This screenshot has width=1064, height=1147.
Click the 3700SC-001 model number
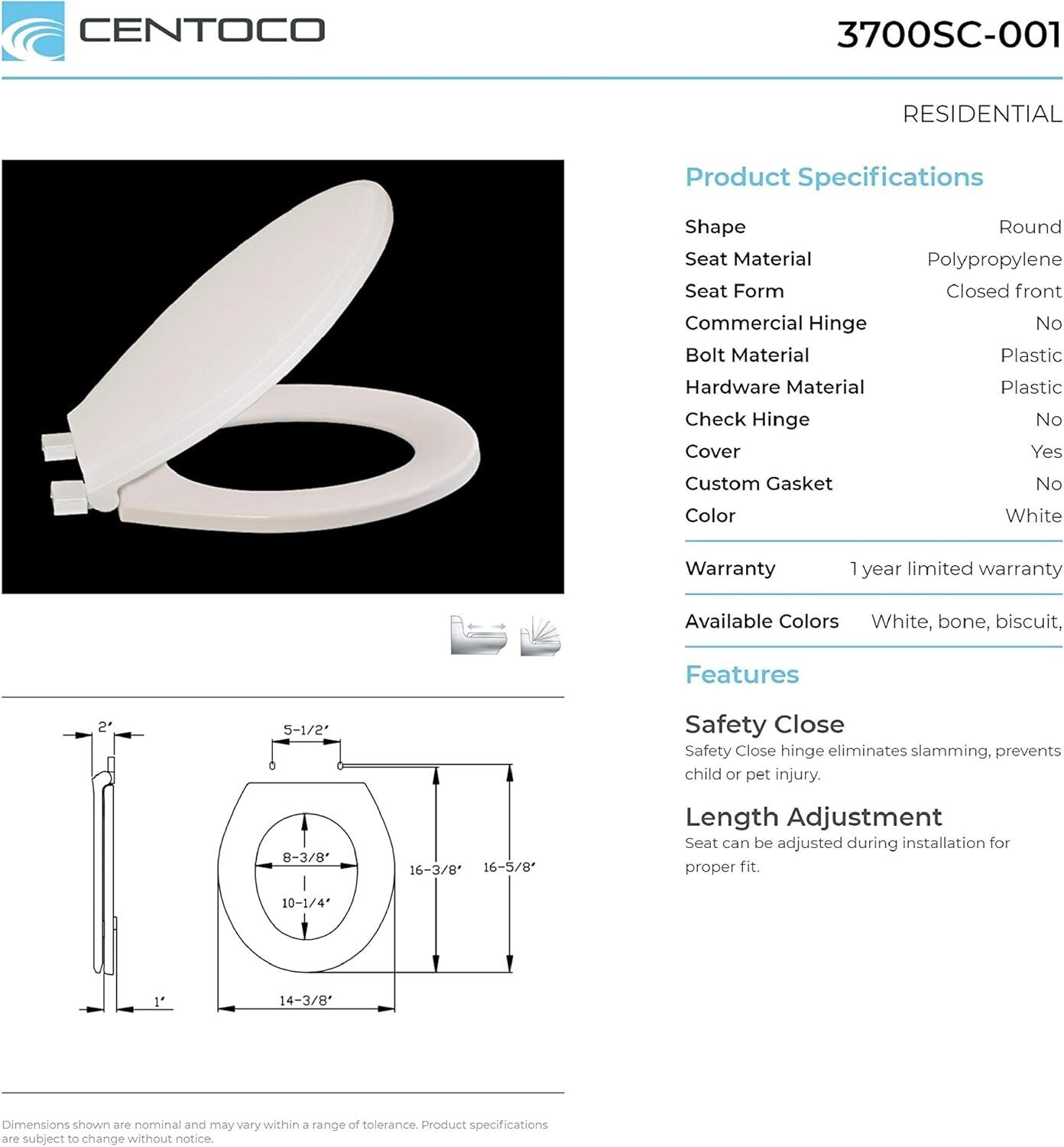(949, 34)
